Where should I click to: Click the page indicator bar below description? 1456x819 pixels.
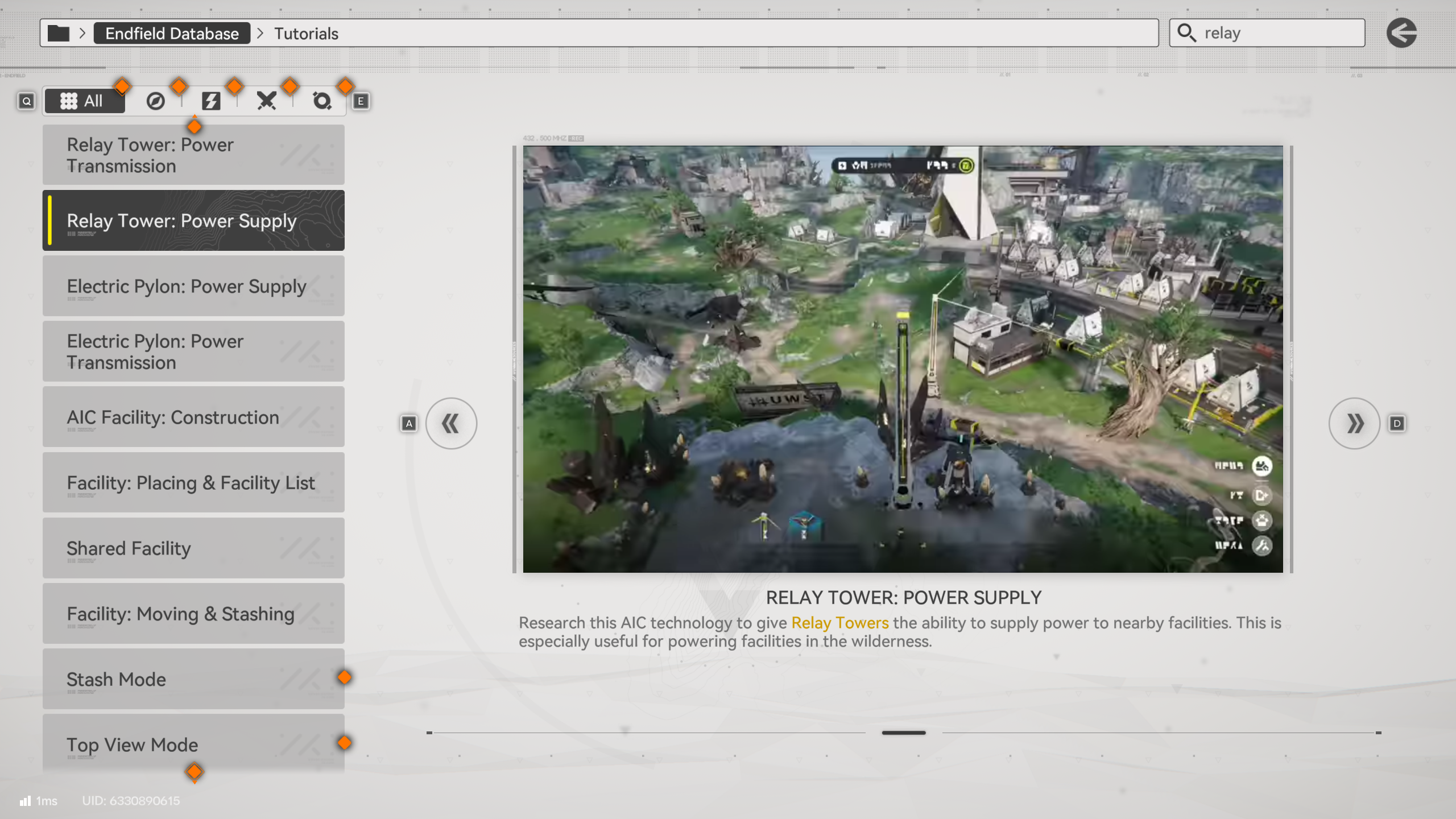[903, 733]
